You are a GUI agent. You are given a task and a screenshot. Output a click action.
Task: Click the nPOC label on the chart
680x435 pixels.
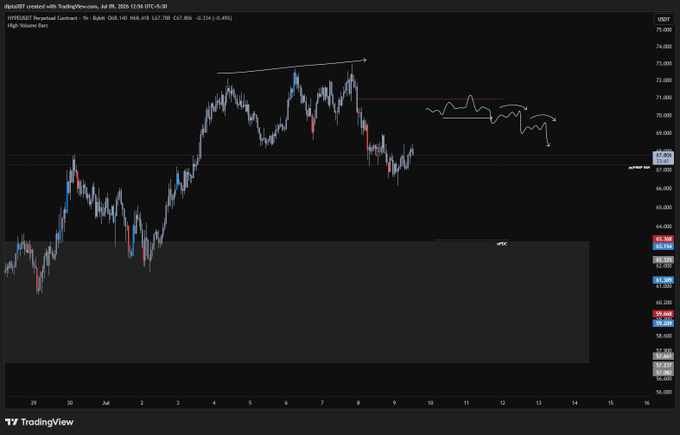pos(502,244)
